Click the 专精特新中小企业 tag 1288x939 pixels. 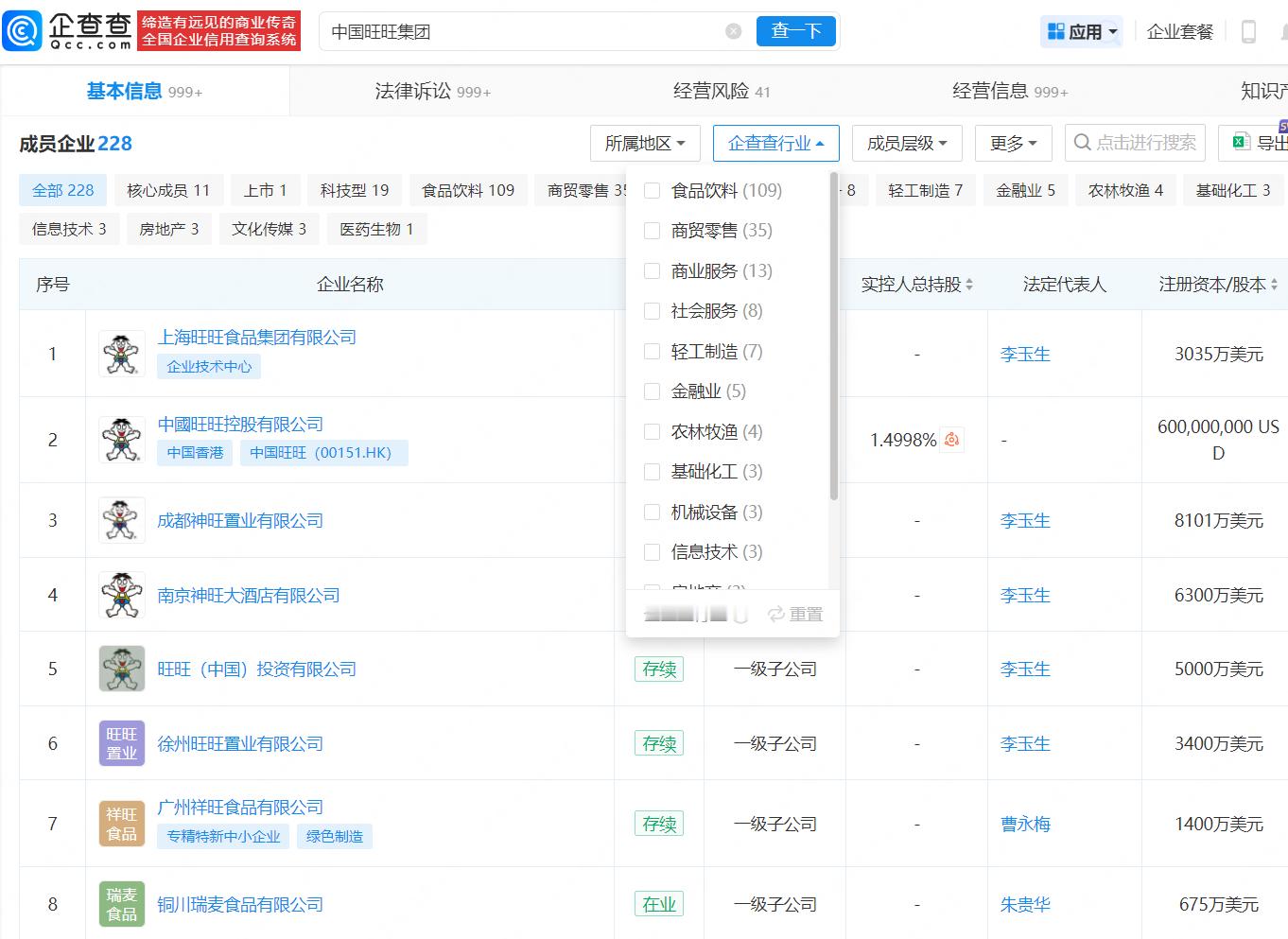(x=223, y=836)
